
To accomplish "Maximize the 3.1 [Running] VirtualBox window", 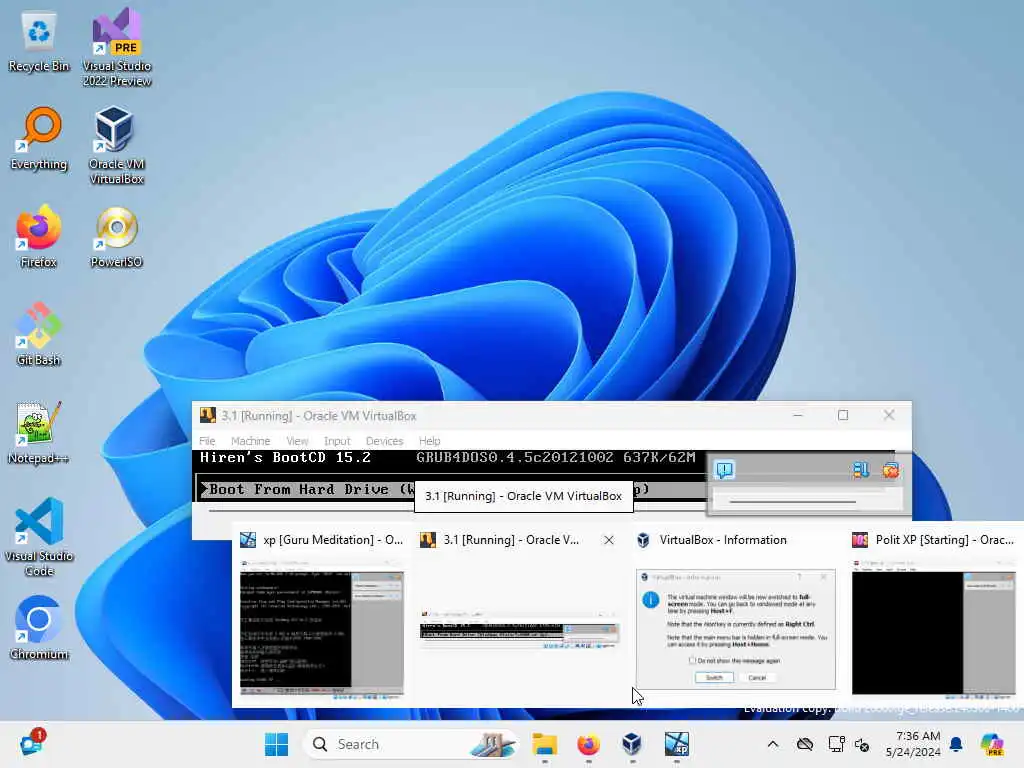I will pos(843,415).
